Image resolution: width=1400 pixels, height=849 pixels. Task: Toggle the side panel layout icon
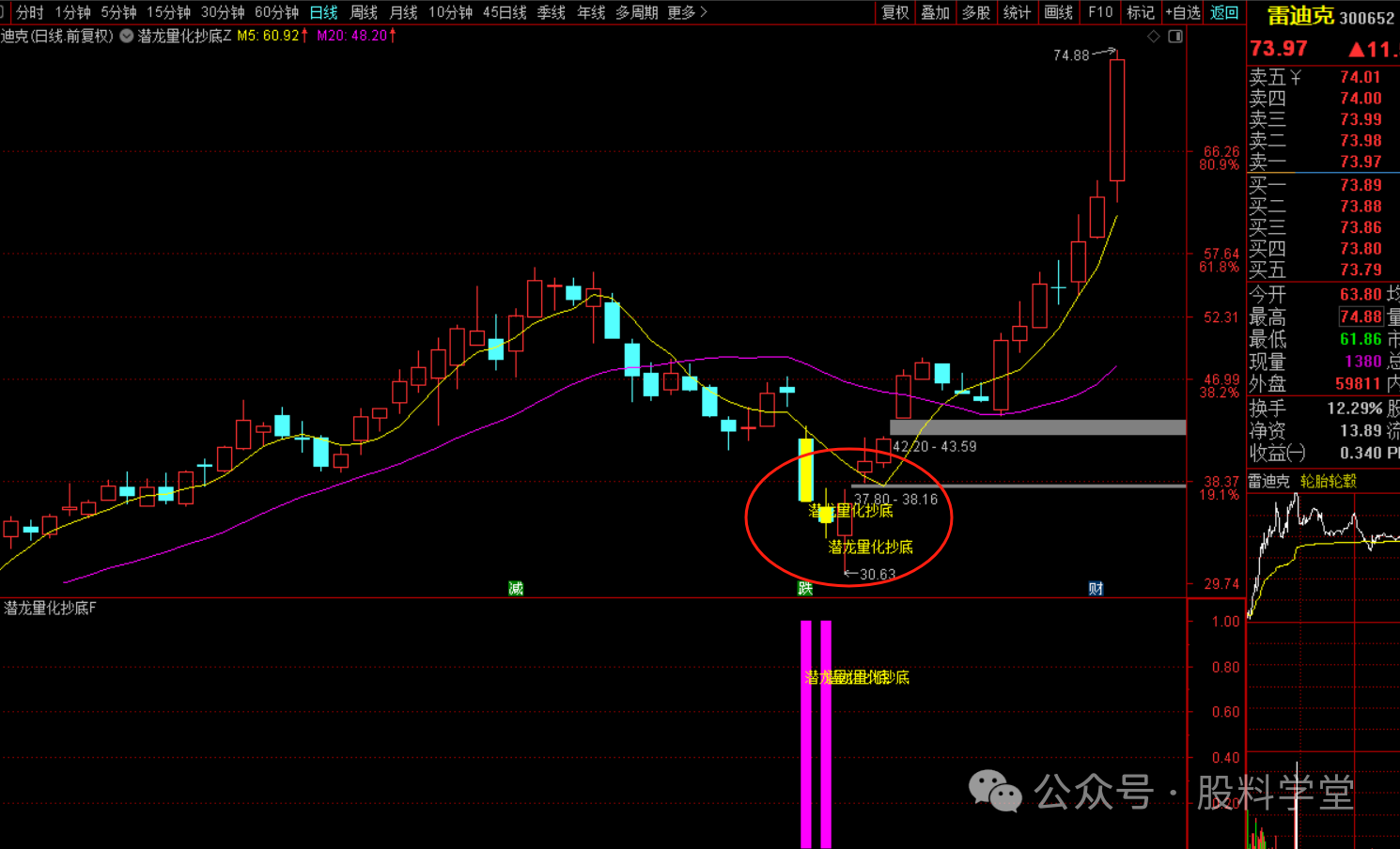pyautogui.click(x=1175, y=37)
